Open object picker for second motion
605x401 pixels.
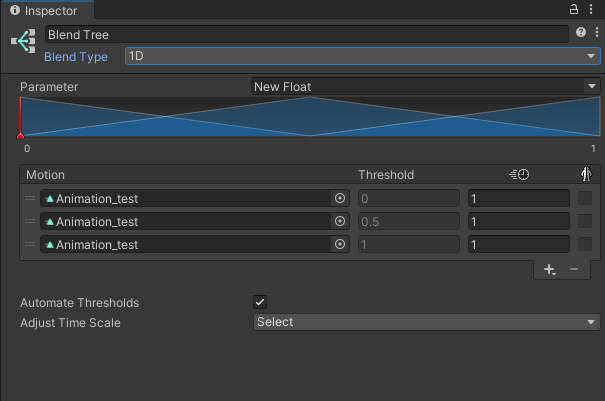pyautogui.click(x=340, y=222)
